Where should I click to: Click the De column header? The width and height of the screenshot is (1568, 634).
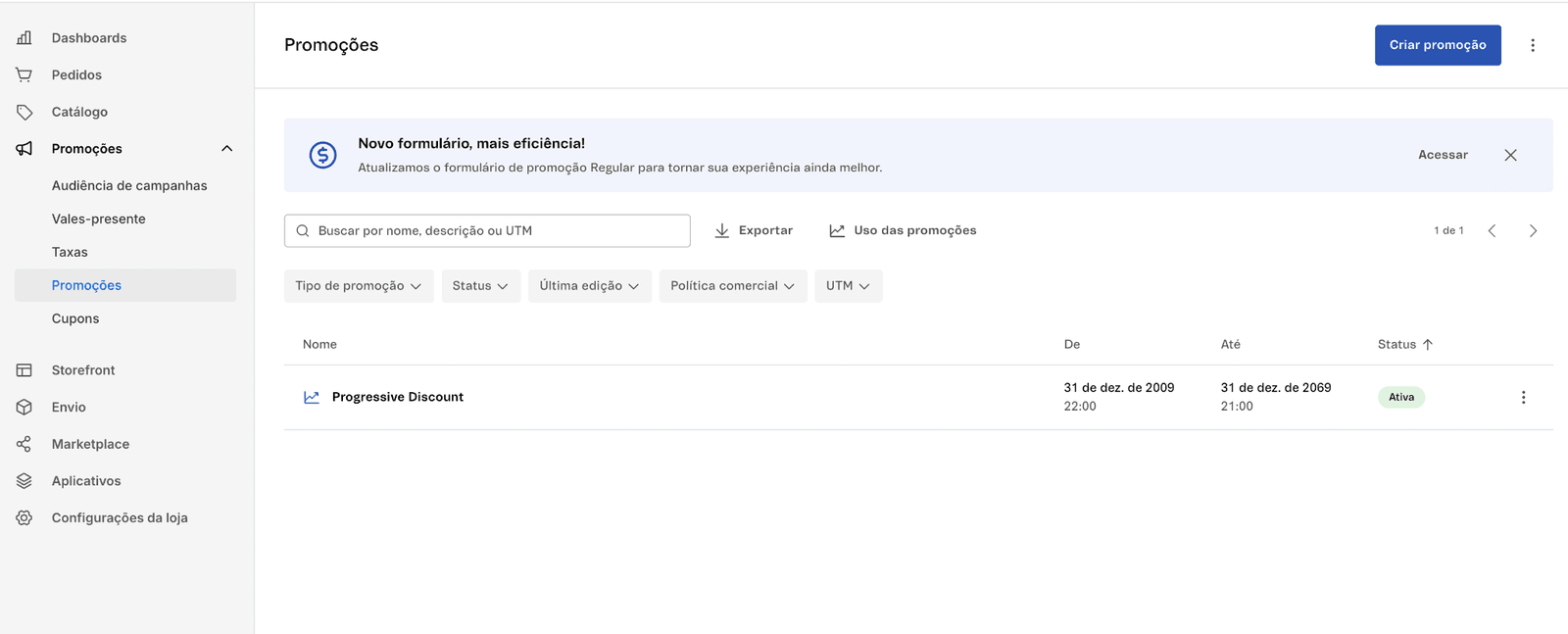(x=1072, y=344)
